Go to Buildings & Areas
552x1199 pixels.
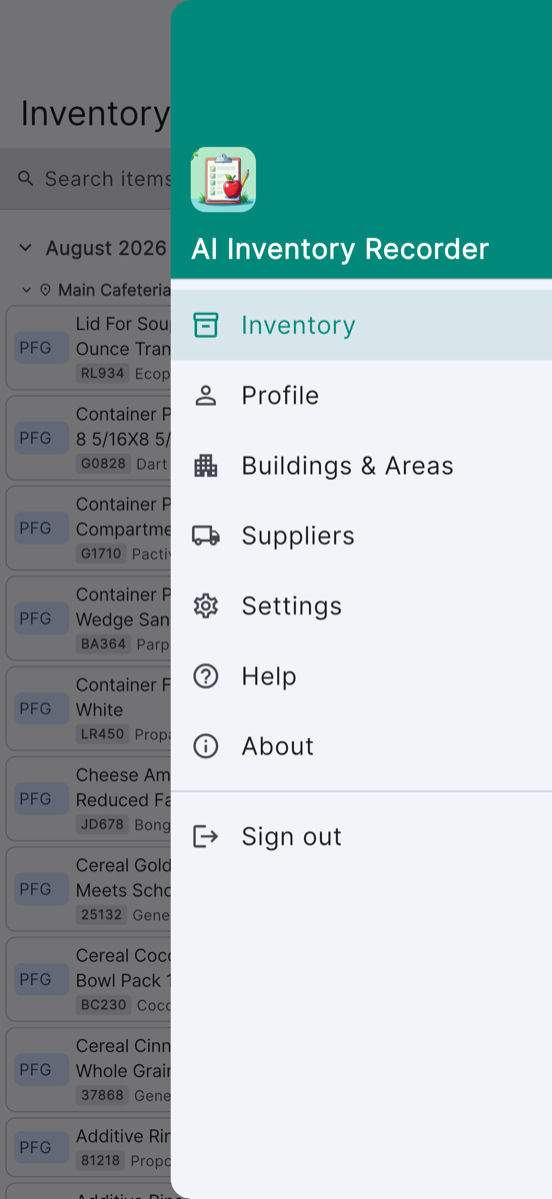361,466
